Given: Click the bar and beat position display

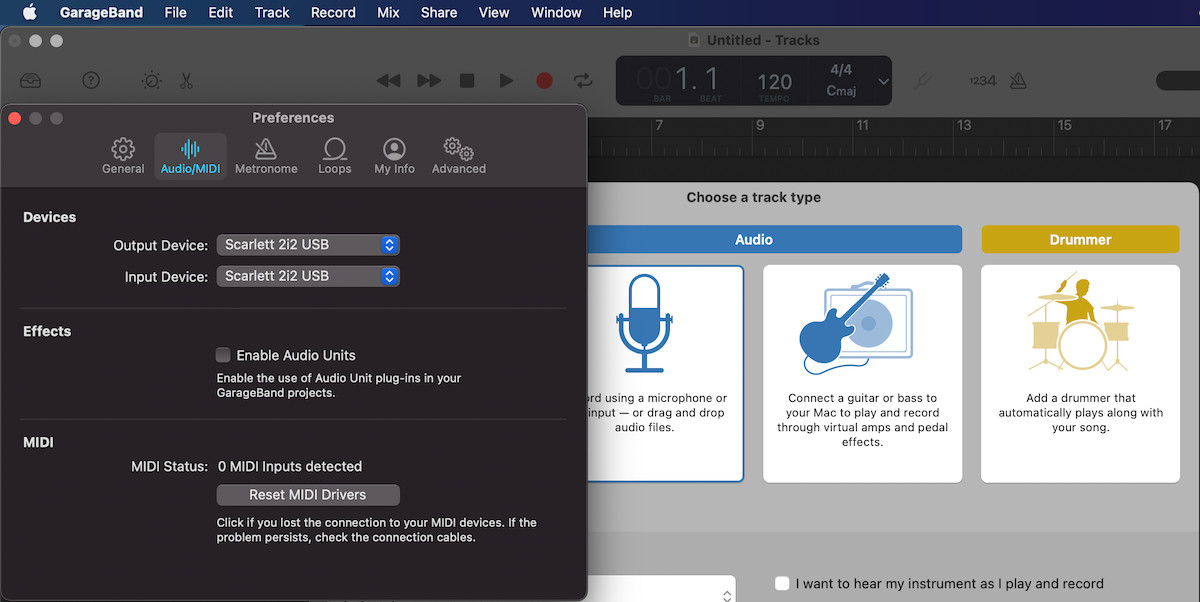Looking at the screenshot, I should click(678, 81).
